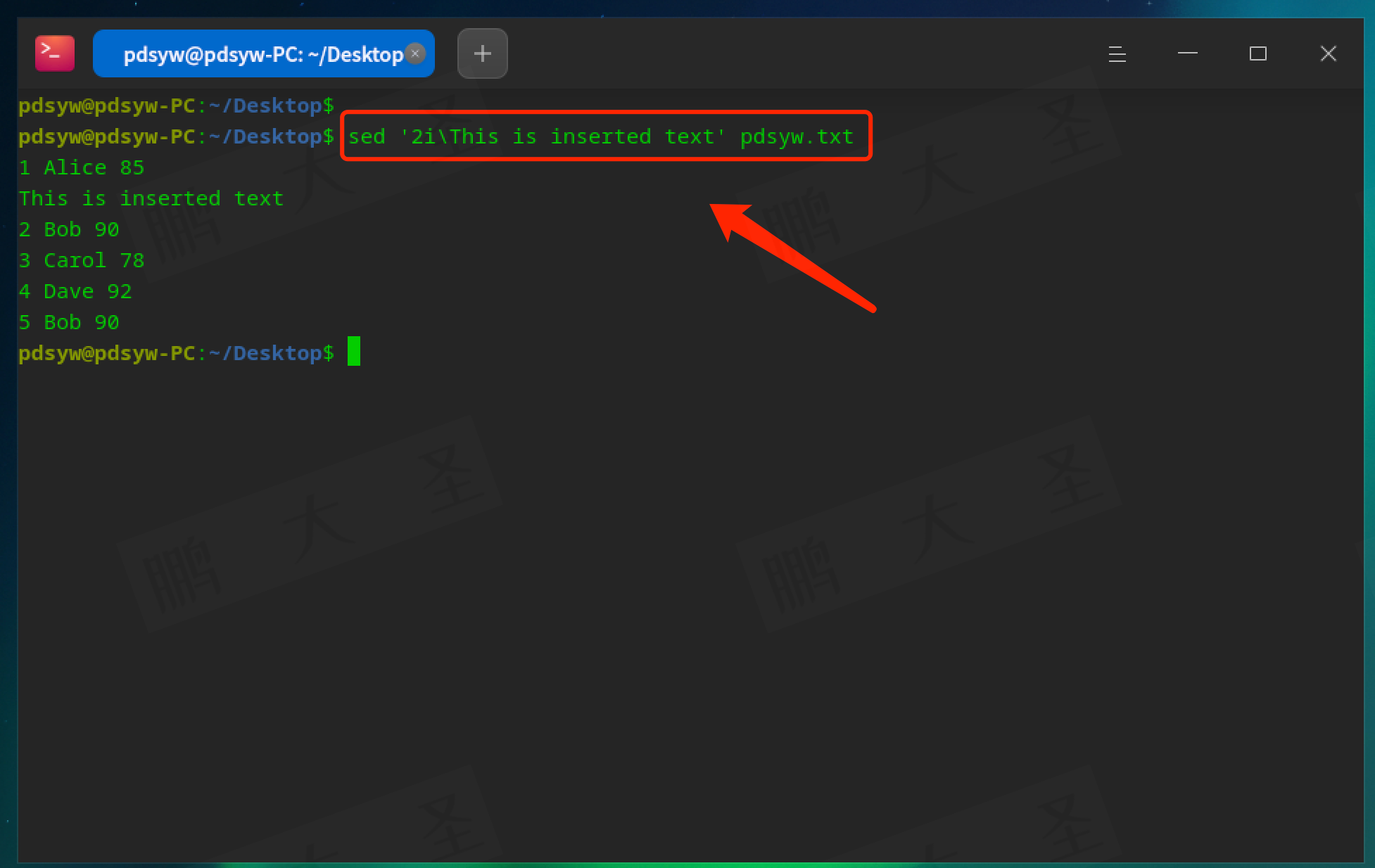Click the bottom prompt's Desktop path text

tap(277, 353)
